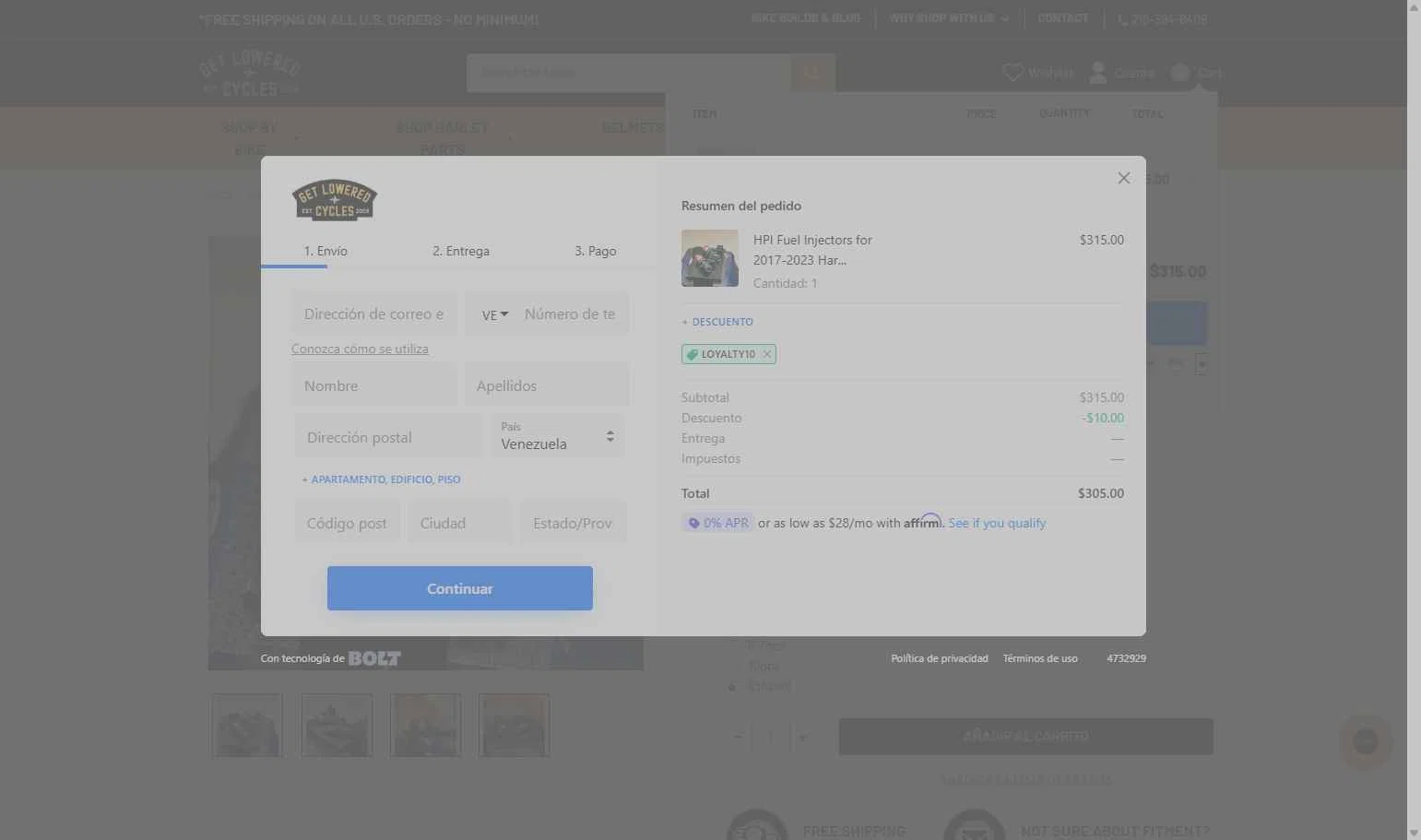This screenshot has width=1421, height=840.
Task: Click the search magnifier button
Action: click(812, 72)
